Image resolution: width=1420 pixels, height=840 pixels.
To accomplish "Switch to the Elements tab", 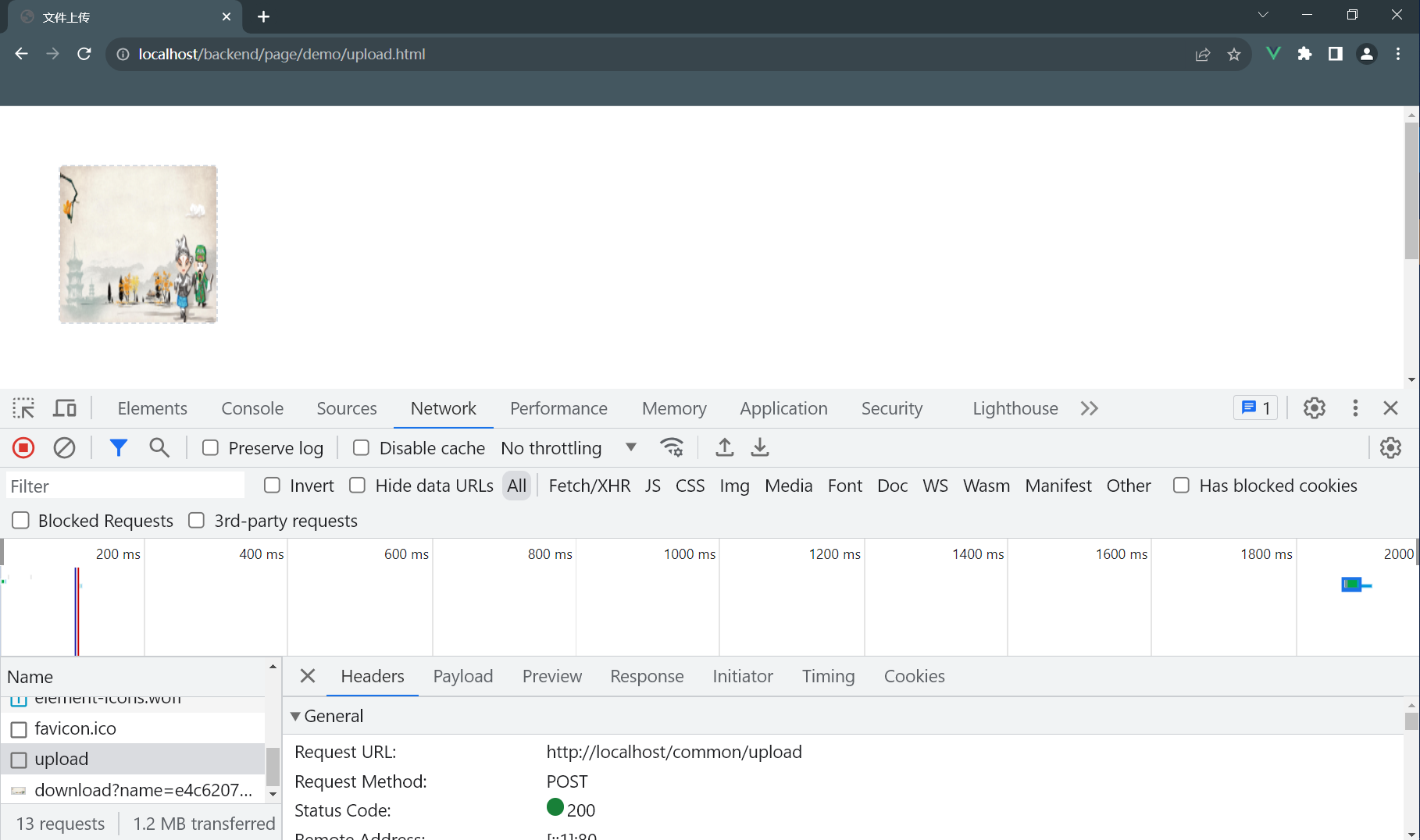I will point(152,408).
